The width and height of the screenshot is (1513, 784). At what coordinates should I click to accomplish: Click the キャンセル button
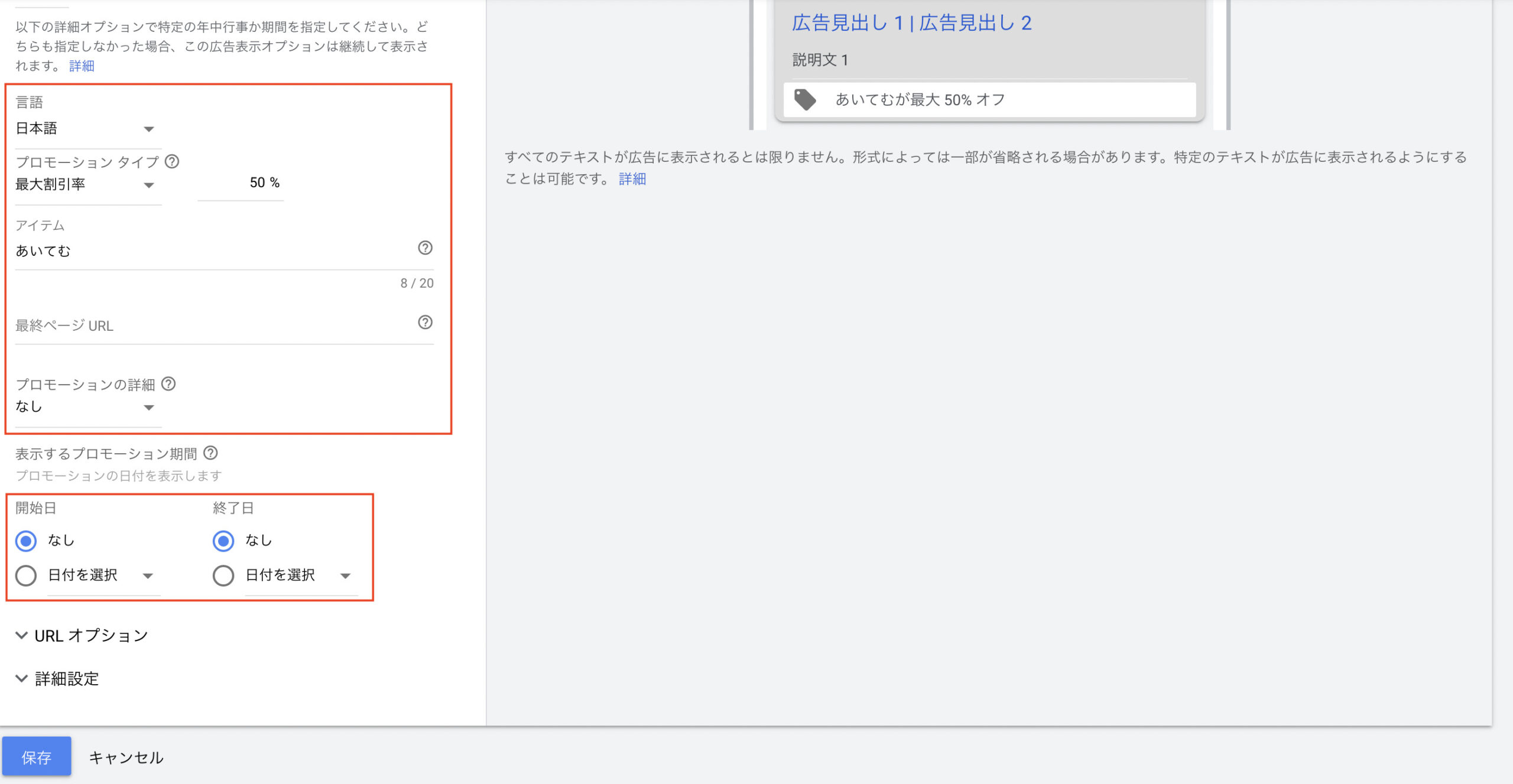click(126, 757)
